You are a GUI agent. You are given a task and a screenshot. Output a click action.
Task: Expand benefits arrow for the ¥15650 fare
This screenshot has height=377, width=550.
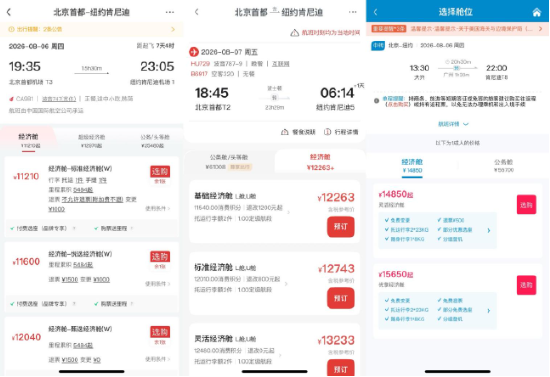(x=489, y=311)
